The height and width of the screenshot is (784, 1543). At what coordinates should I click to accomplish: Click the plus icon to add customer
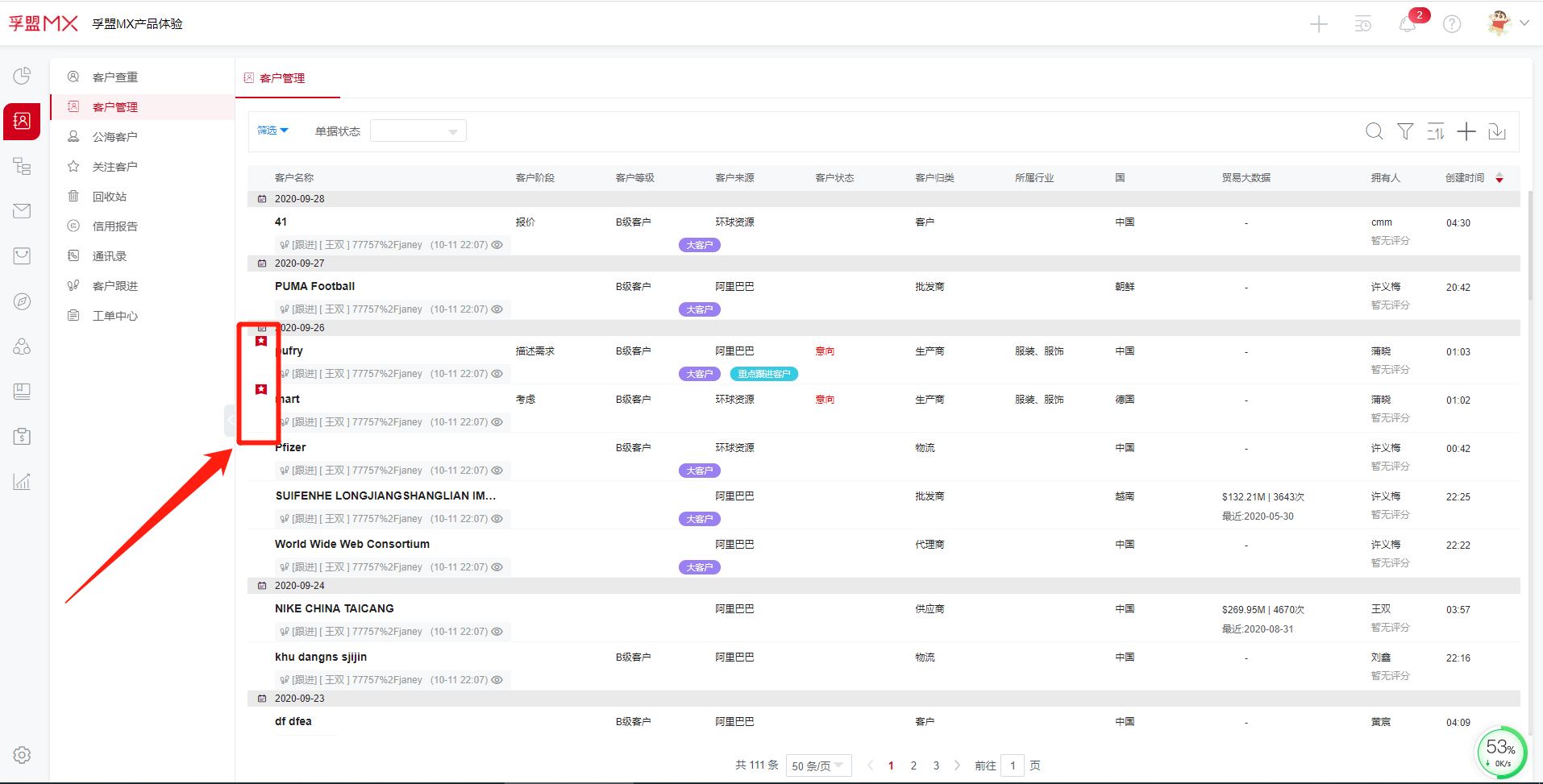1466,131
